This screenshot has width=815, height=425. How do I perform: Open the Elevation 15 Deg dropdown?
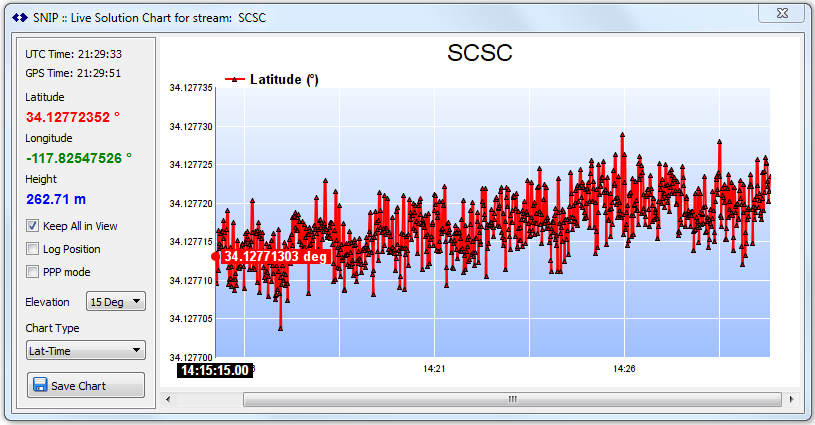(117, 301)
